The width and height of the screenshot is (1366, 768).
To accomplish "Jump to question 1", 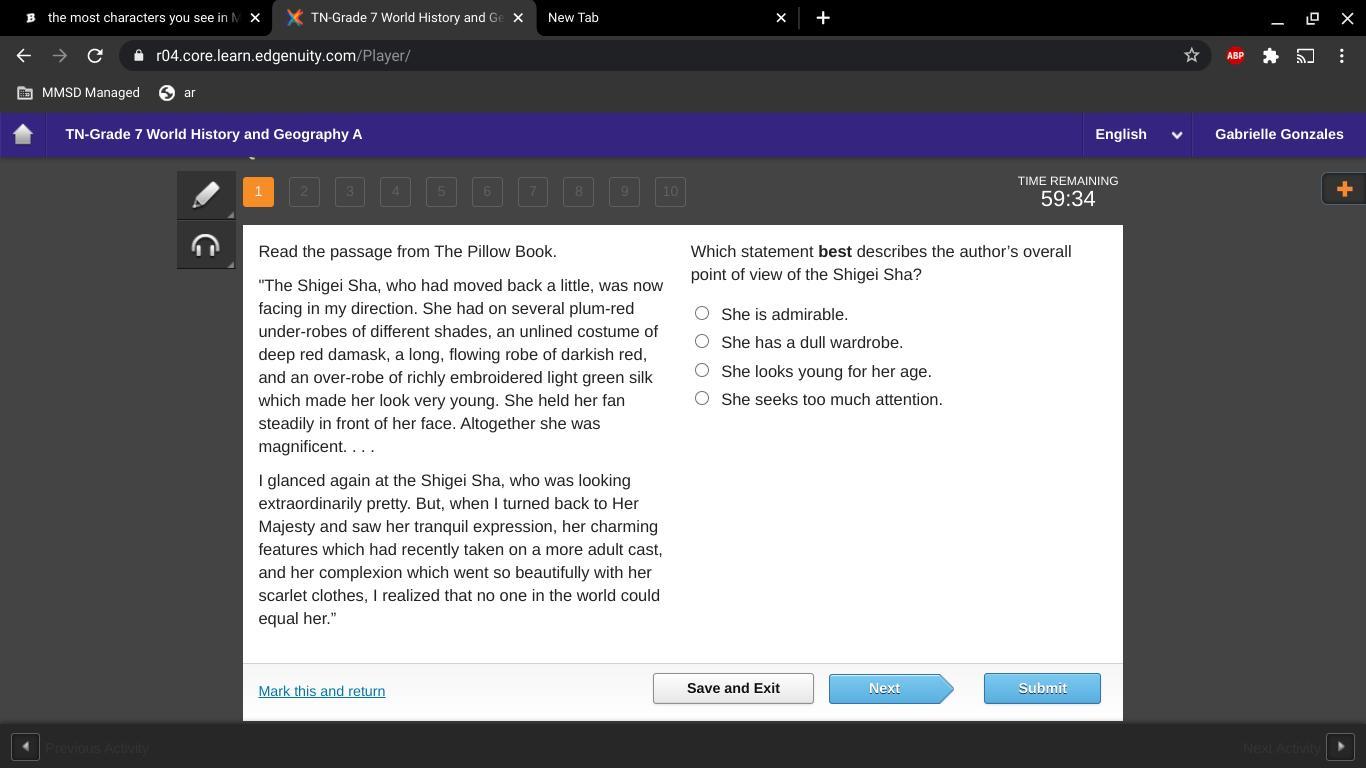I will click(x=258, y=191).
